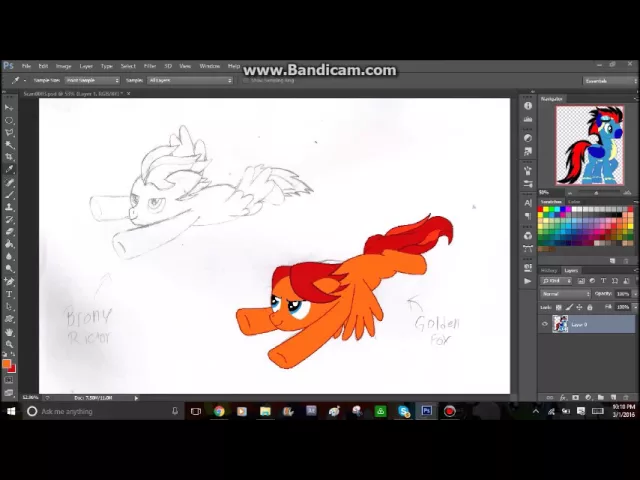Click the background red color swatch

click(12, 369)
